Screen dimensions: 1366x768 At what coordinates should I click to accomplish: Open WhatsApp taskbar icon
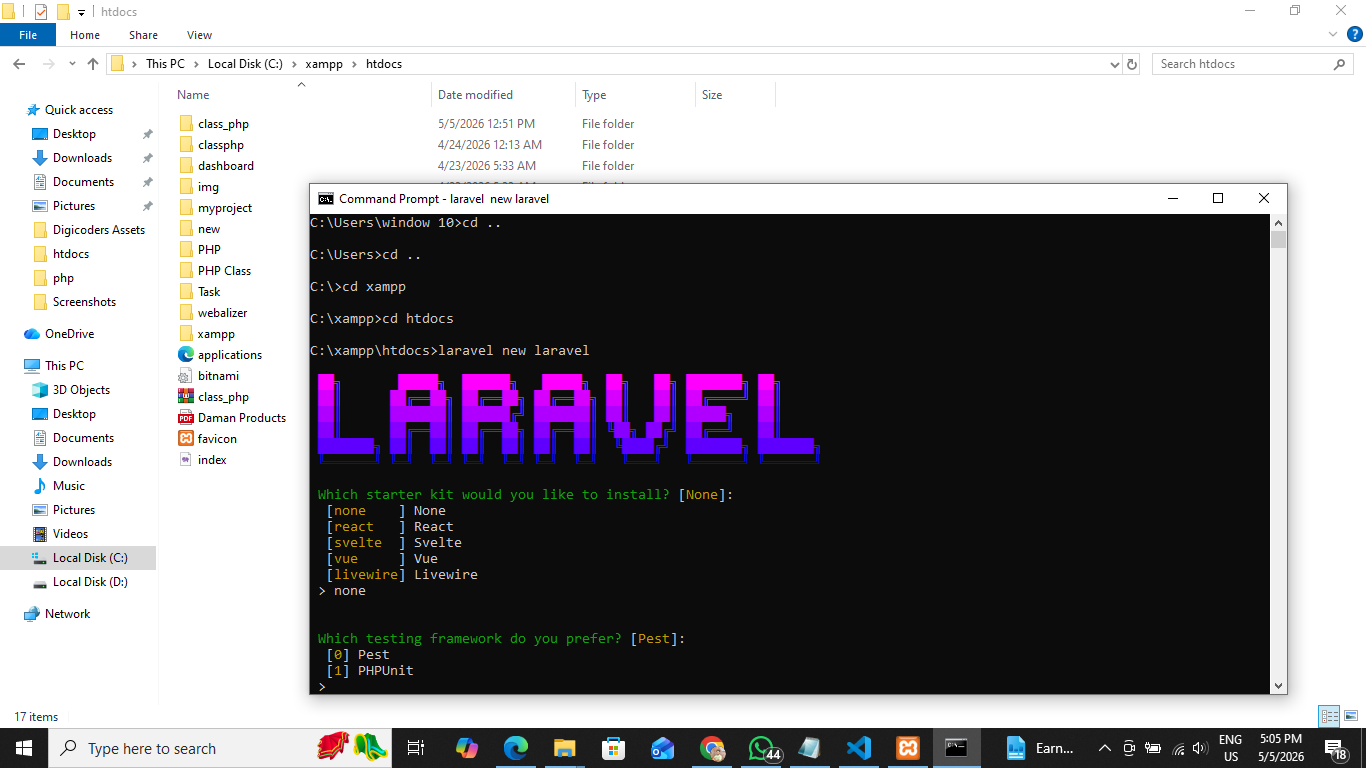pos(762,748)
